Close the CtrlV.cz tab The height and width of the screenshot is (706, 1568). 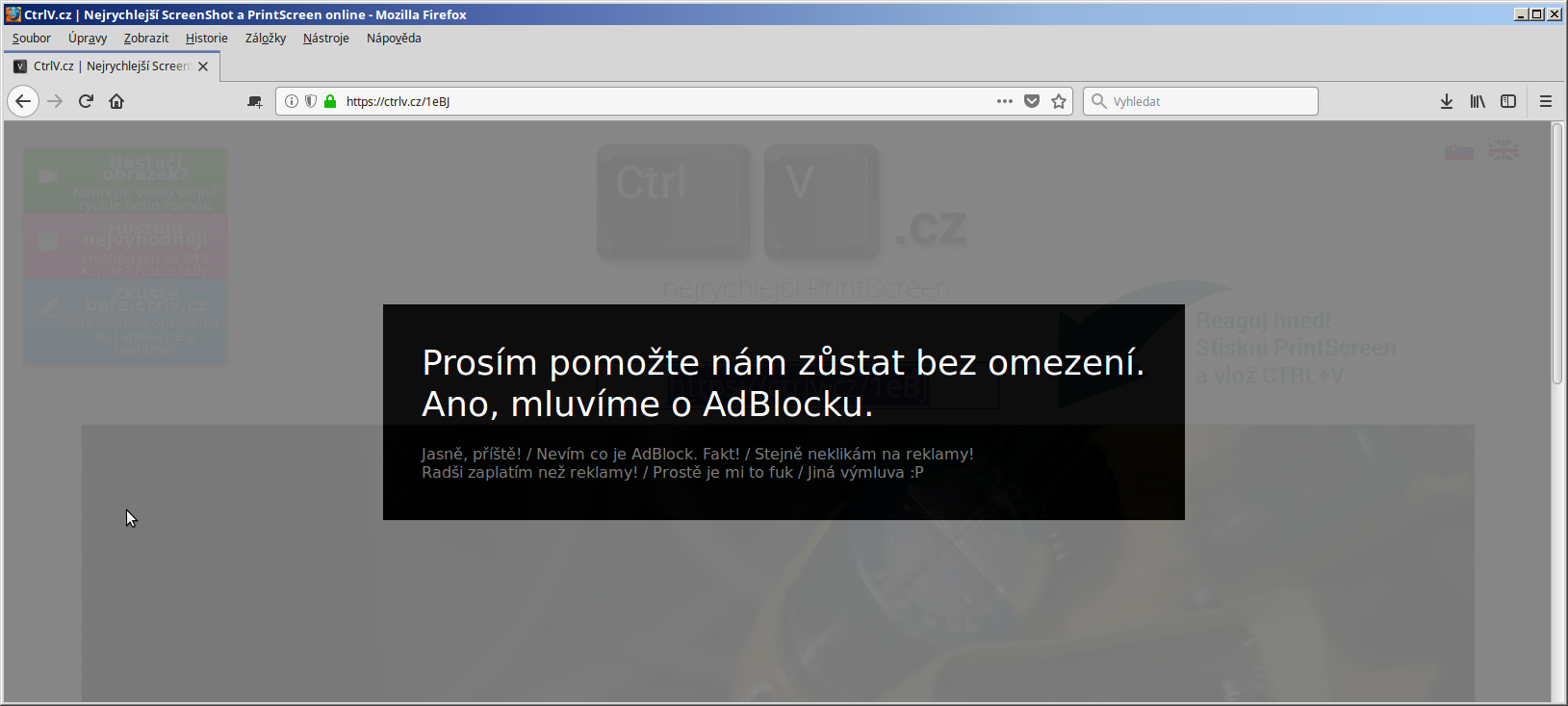pyautogui.click(x=203, y=66)
